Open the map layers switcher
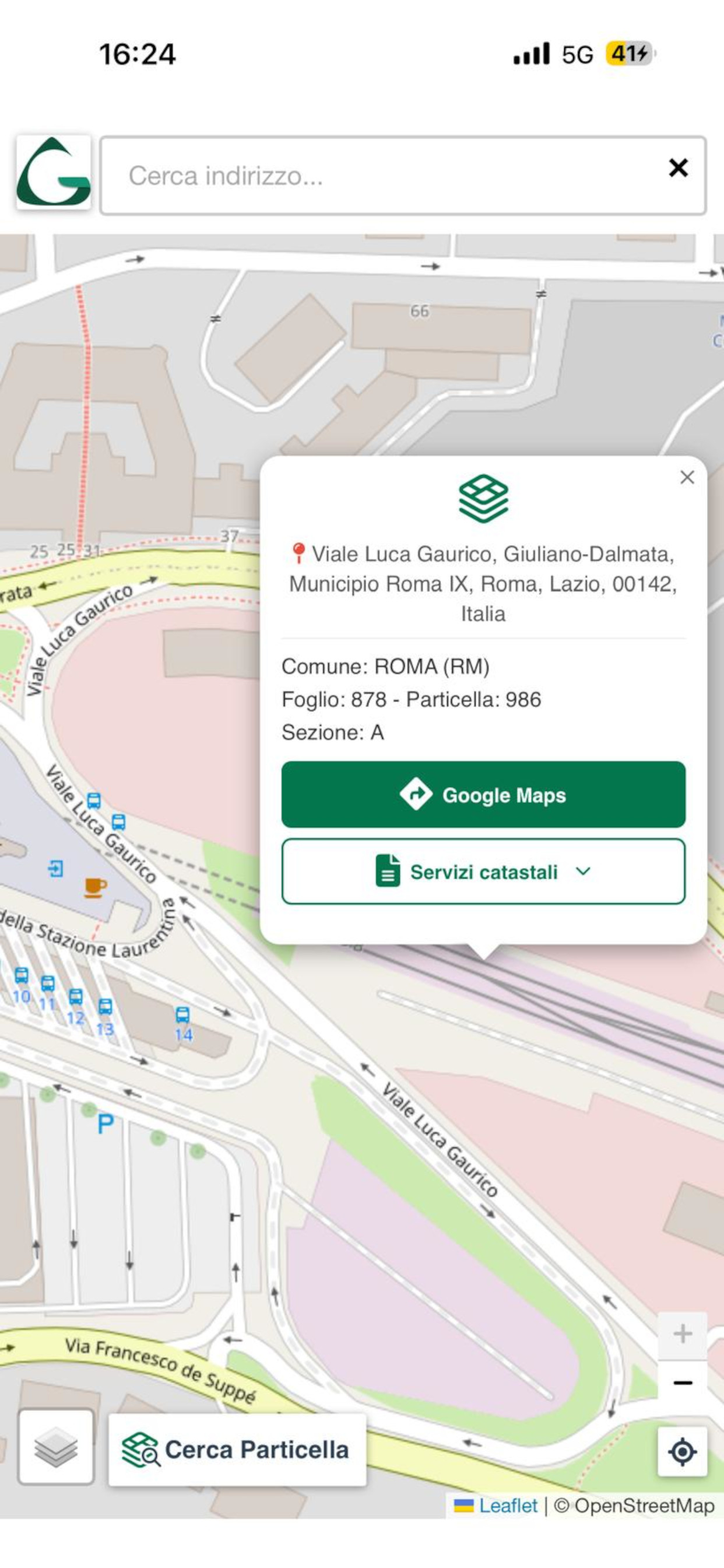Viewport: 724px width, 1568px height. pos(56,1447)
